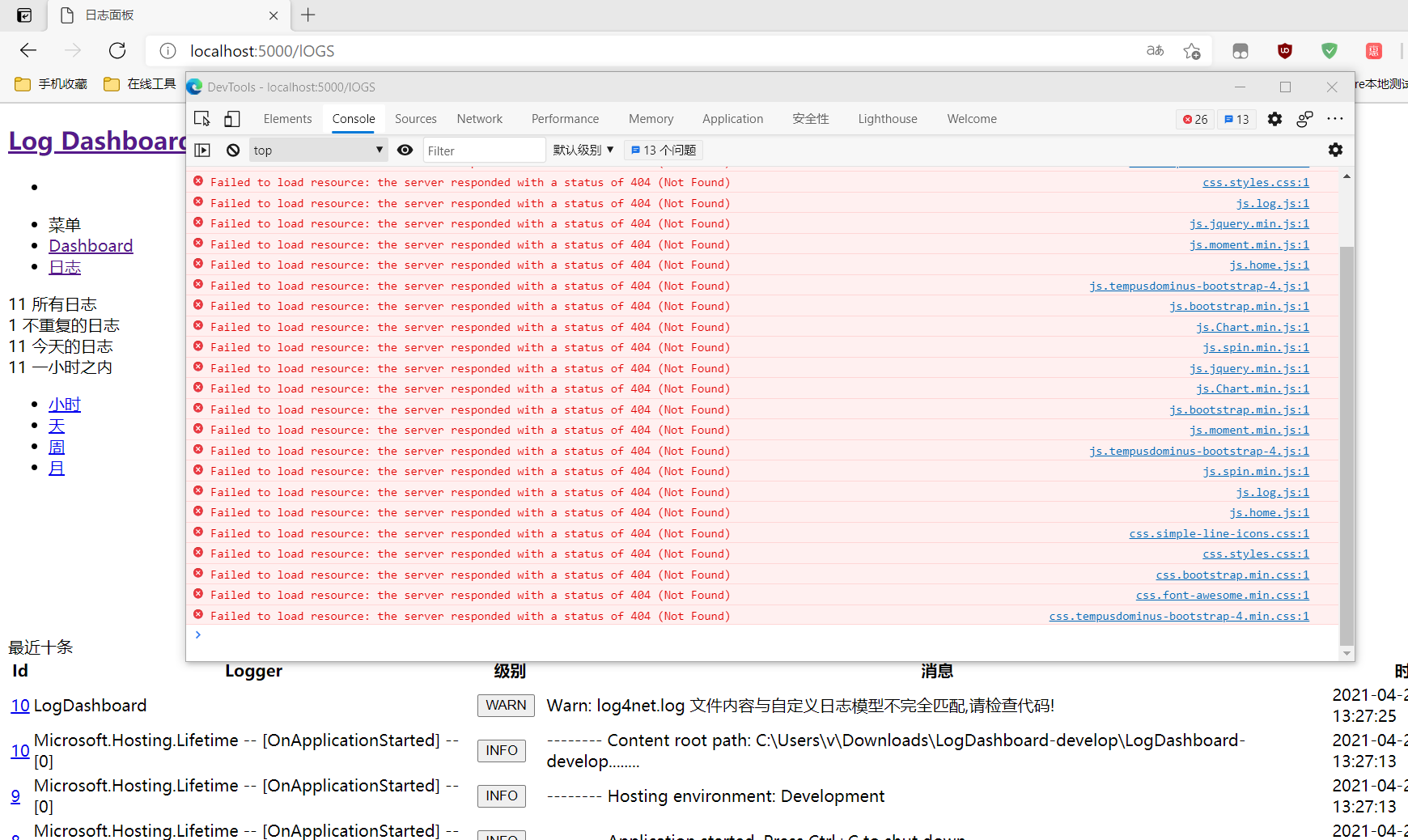This screenshot has height=840, width=1408.
Task: Open the top frame context dropdown
Action: pyautogui.click(x=318, y=150)
